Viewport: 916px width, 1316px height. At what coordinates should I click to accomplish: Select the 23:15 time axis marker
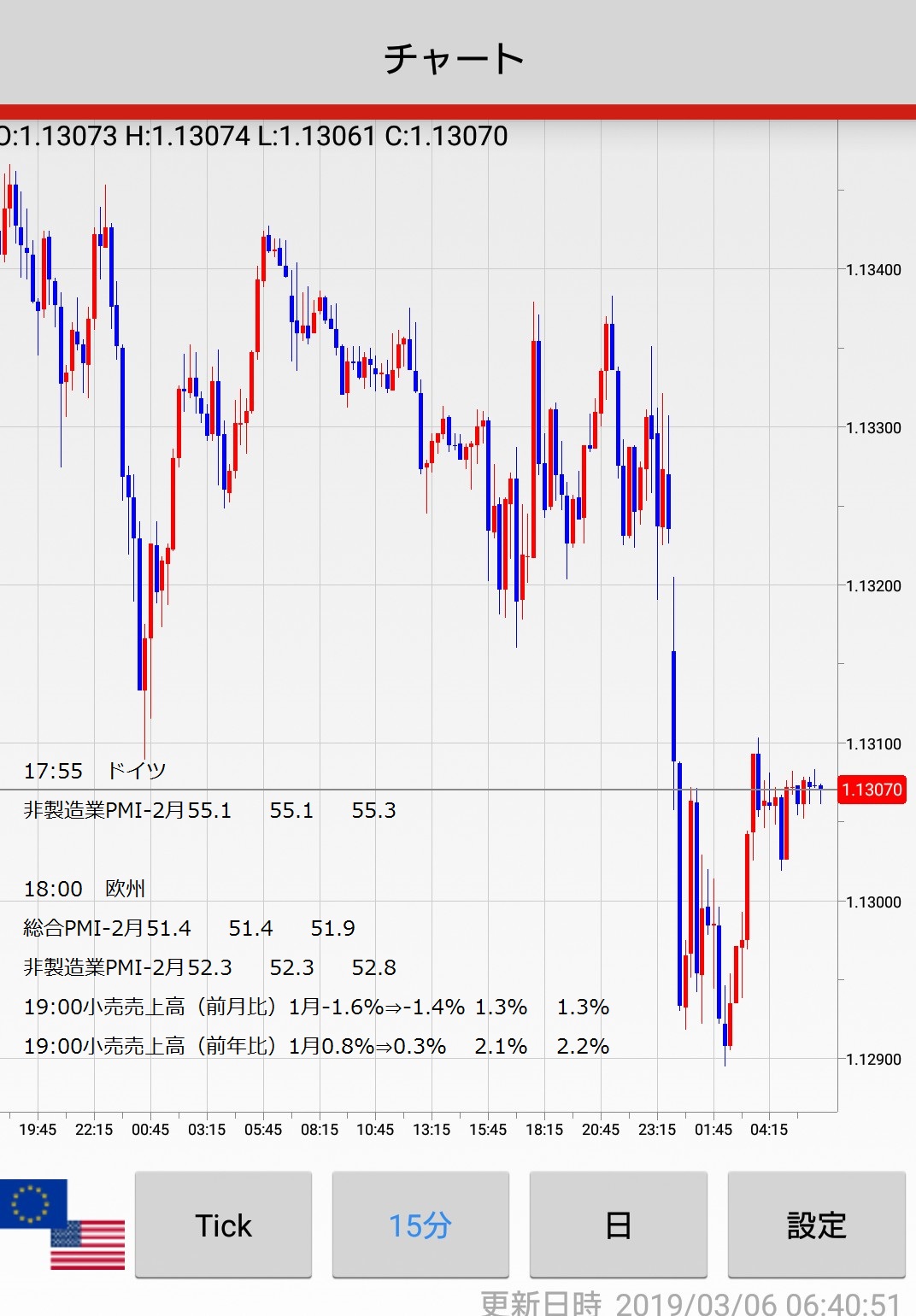click(x=657, y=1130)
